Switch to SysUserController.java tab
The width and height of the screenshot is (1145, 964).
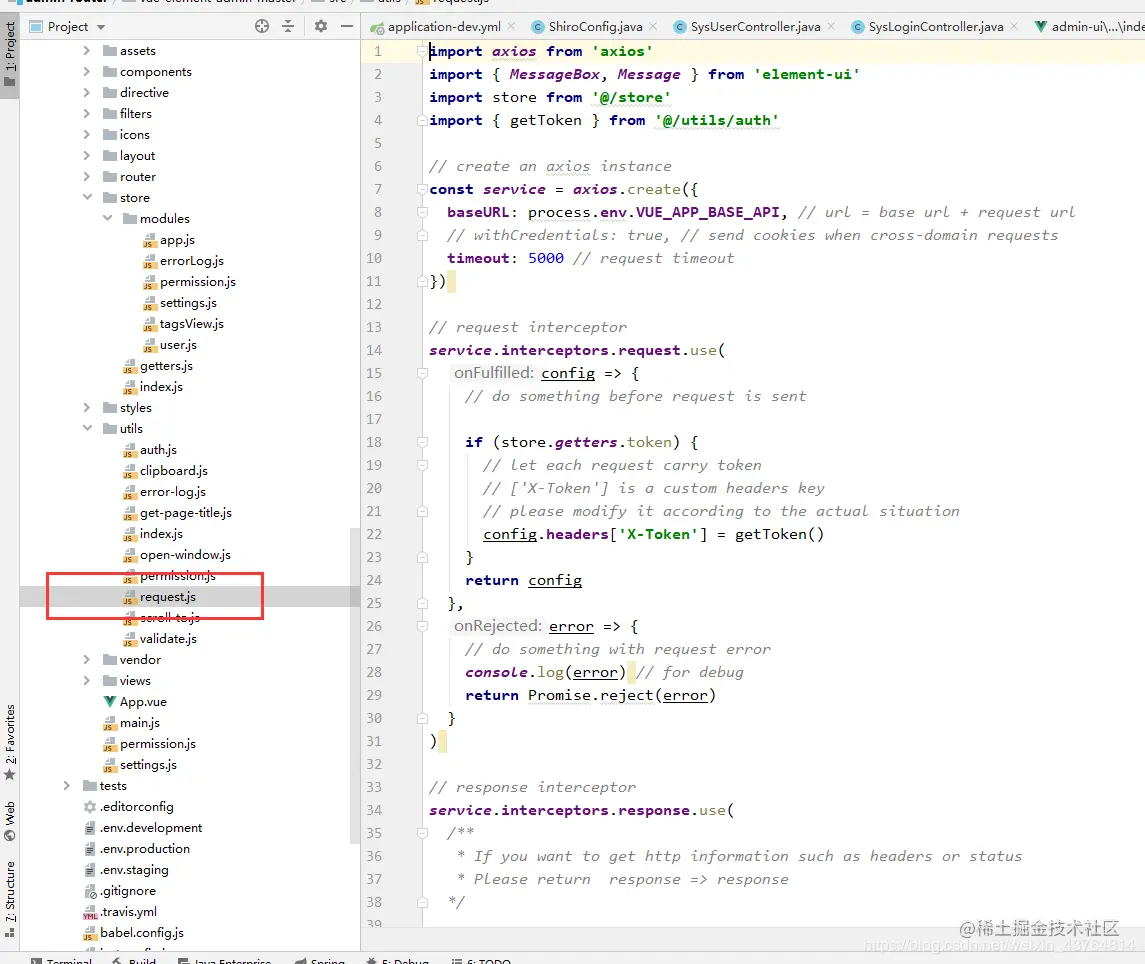pos(755,26)
